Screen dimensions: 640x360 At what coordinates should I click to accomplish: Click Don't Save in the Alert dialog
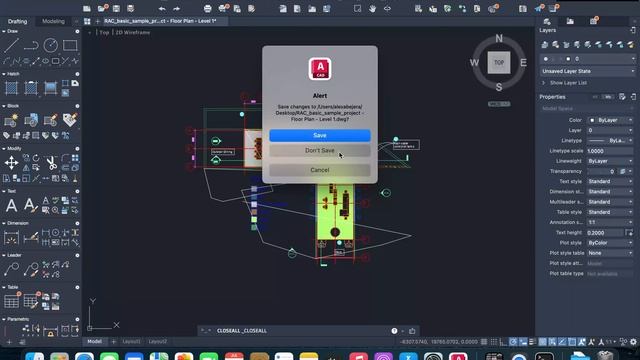pyautogui.click(x=320, y=151)
